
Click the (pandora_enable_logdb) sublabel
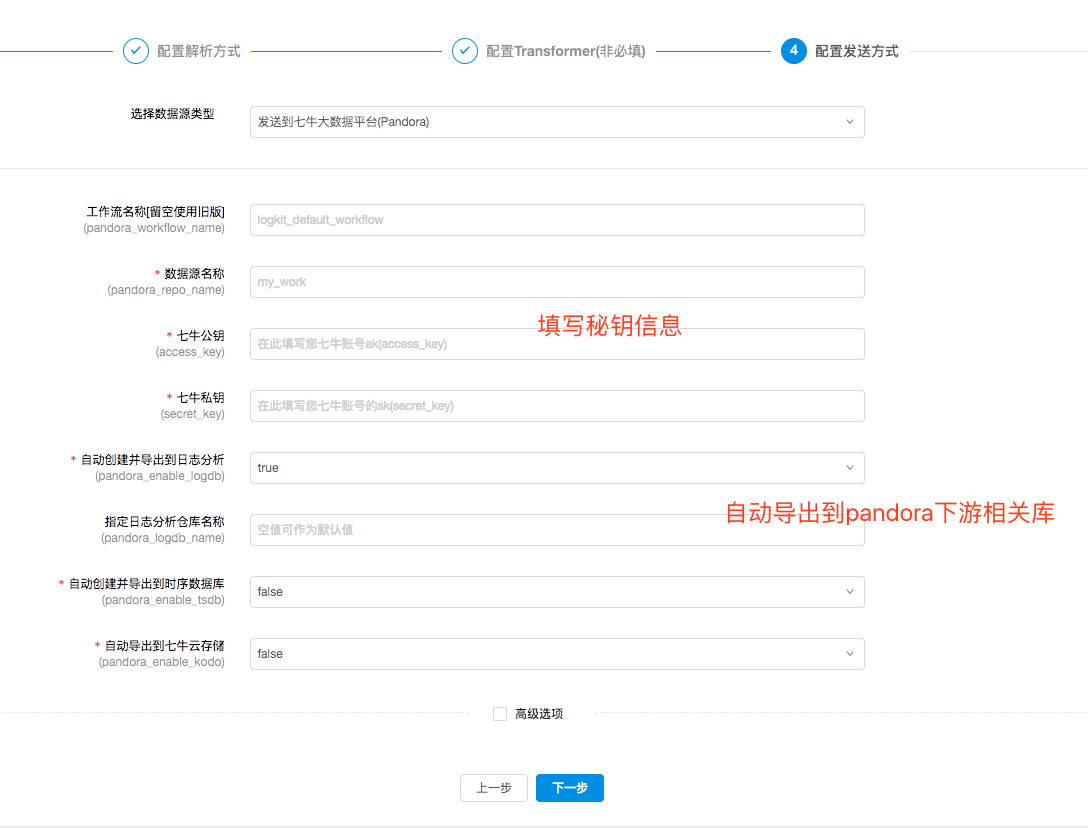(x=160, y=476)
